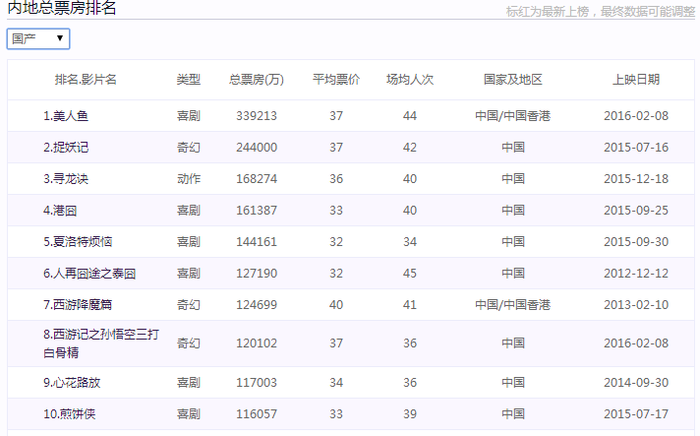Click the 类型 column header

pos(188,80)
